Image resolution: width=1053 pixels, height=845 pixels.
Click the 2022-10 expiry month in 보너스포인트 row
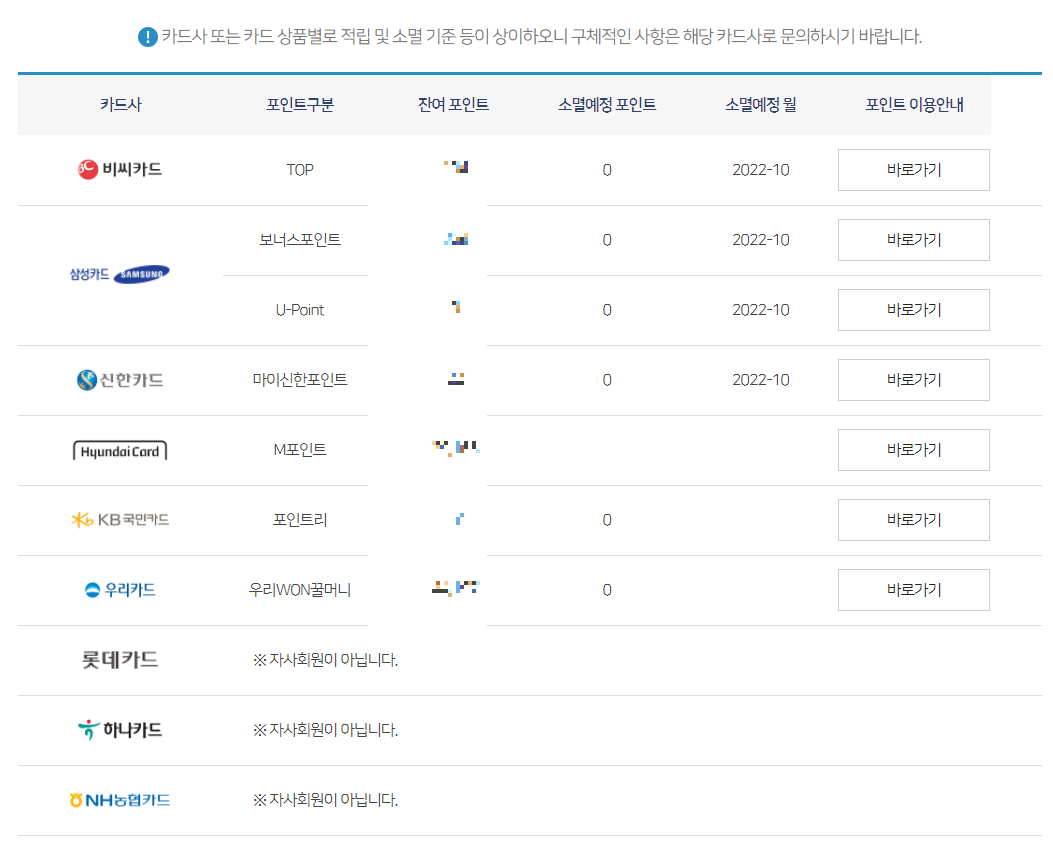coord(761,240)
